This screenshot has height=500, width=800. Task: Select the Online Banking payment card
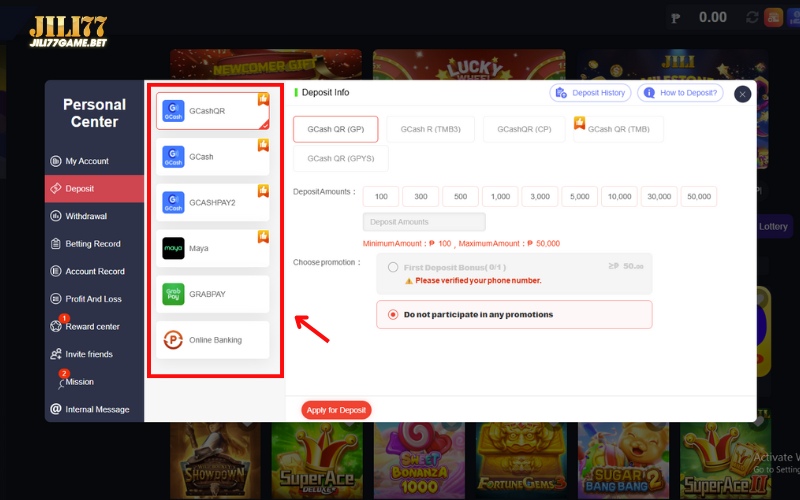pyautogui.click(x=213, y=340)
